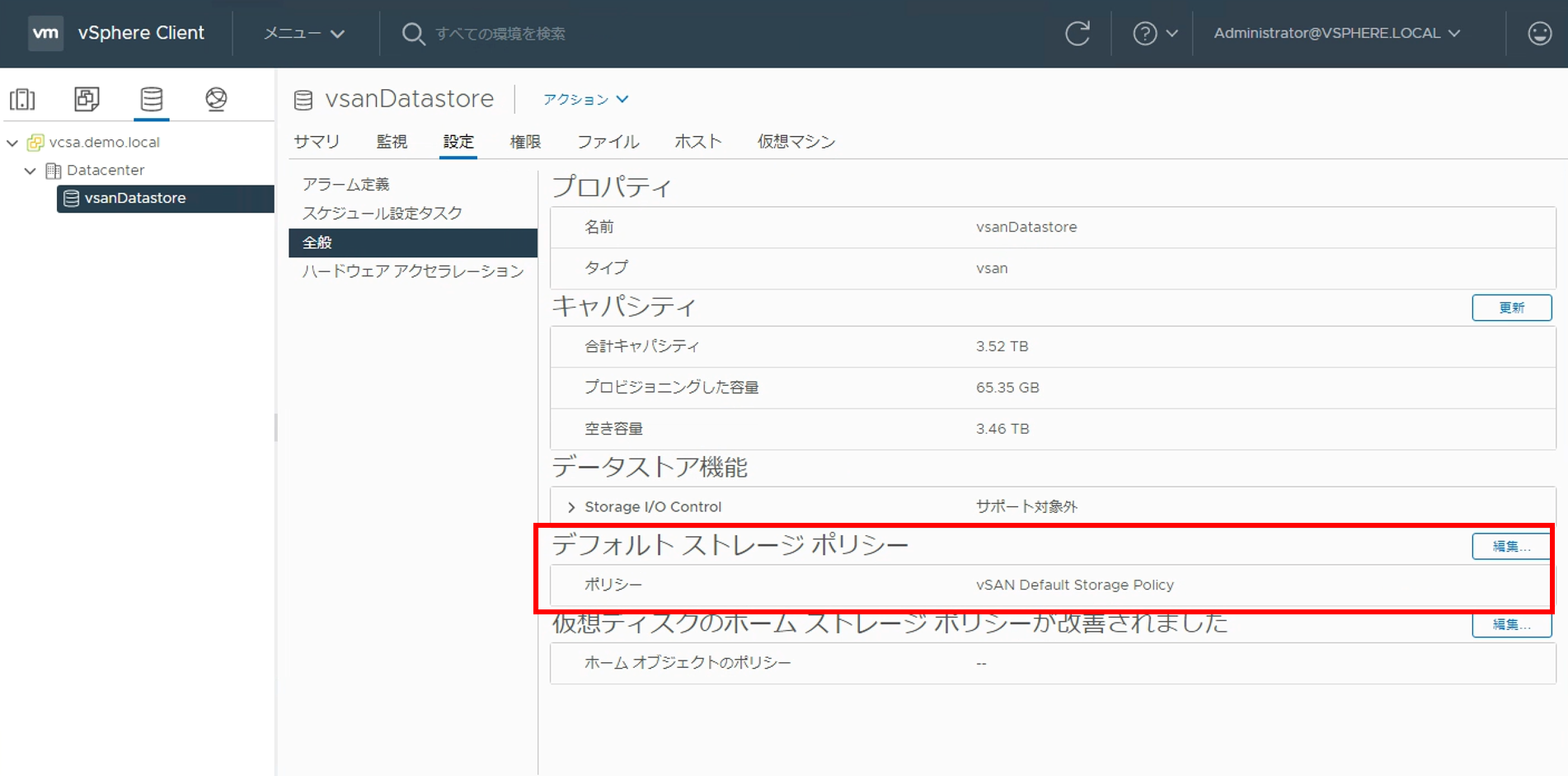Select vsanDatastore in the inventory tree
The width and height of the screenshot is (1568, 776).
coord(166,199)
